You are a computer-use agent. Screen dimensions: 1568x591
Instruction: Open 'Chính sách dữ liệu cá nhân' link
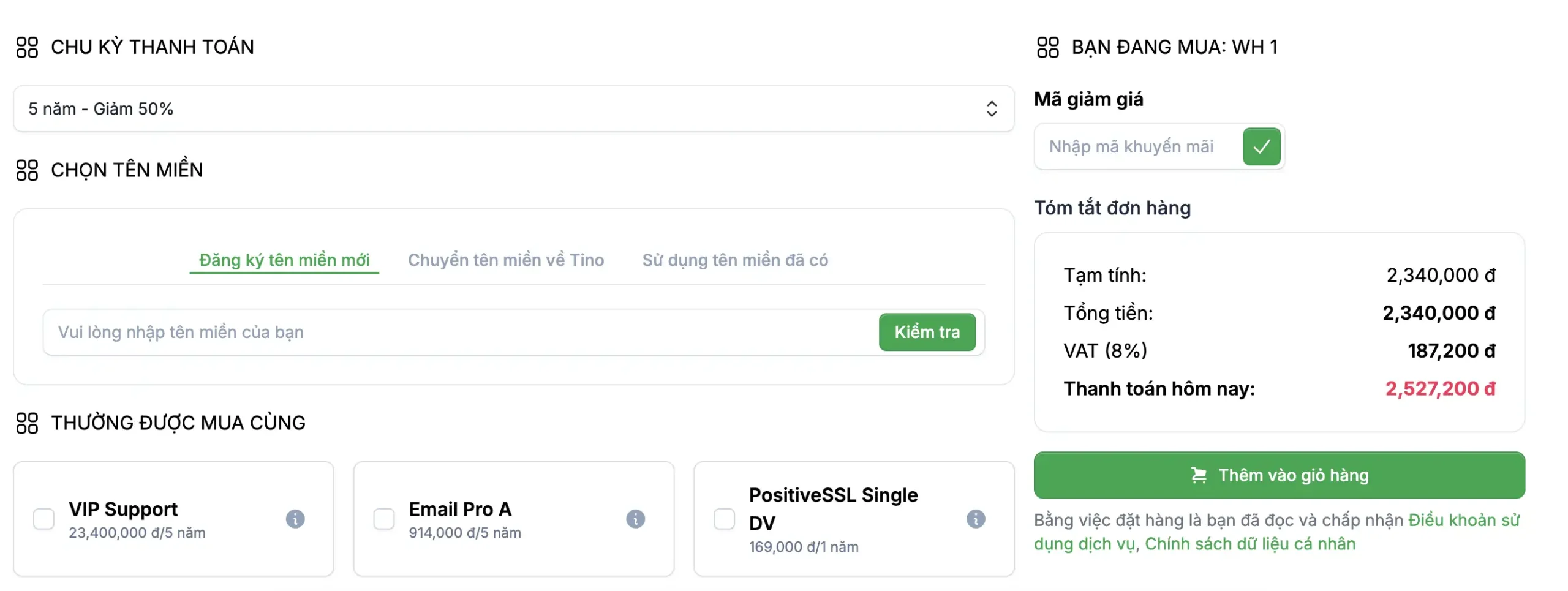point(1249,544)
